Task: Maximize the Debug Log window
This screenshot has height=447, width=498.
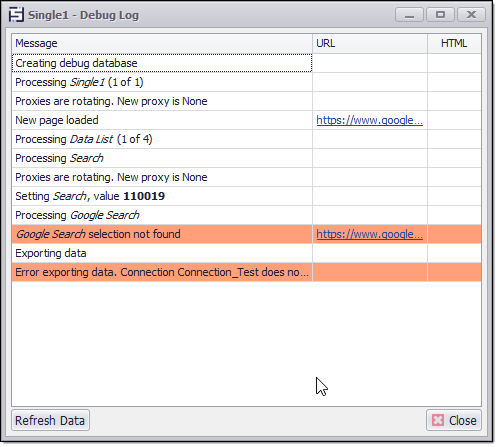Action: click(x=440, y=15)
